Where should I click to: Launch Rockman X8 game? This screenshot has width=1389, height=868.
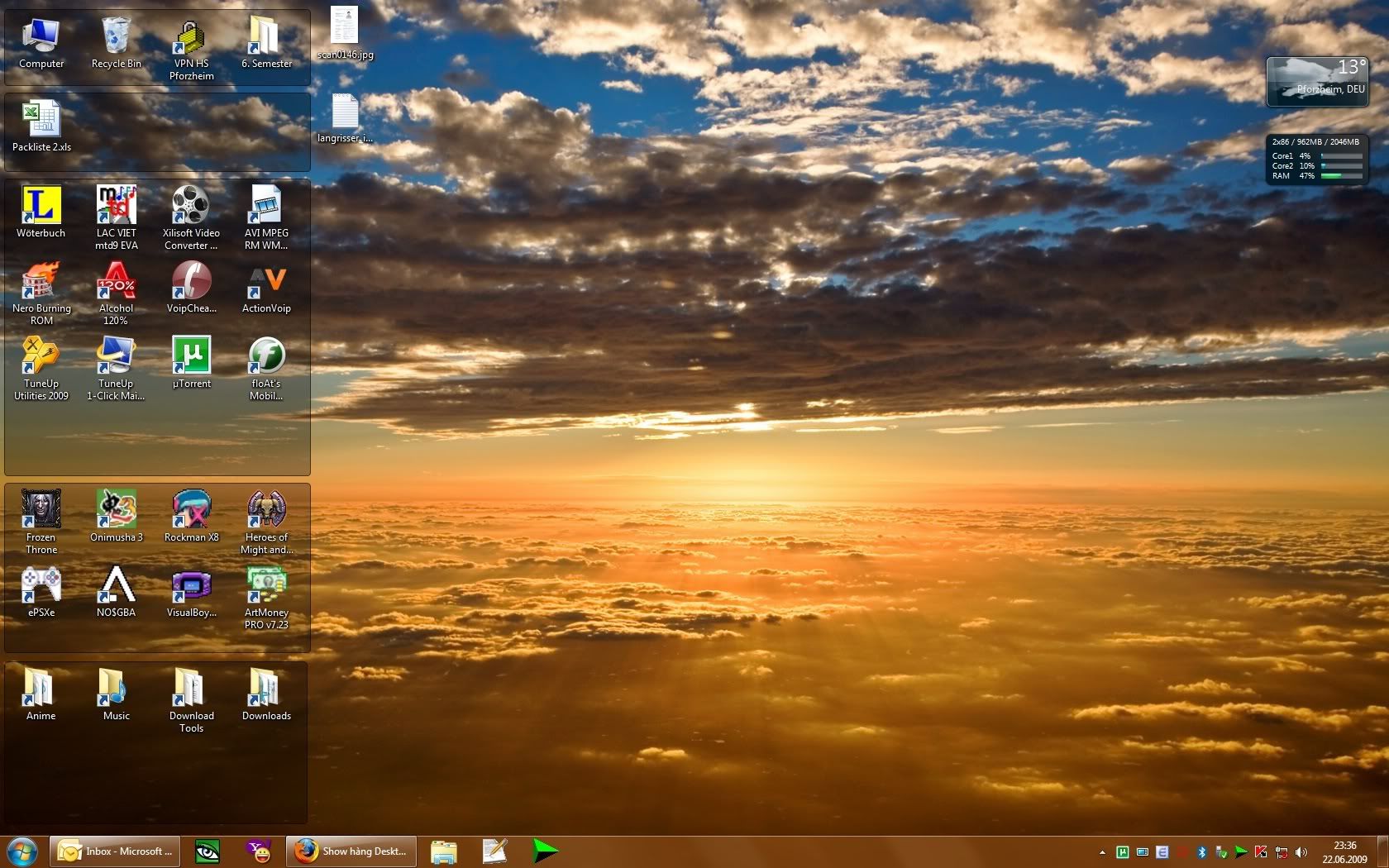pos(191,517)
